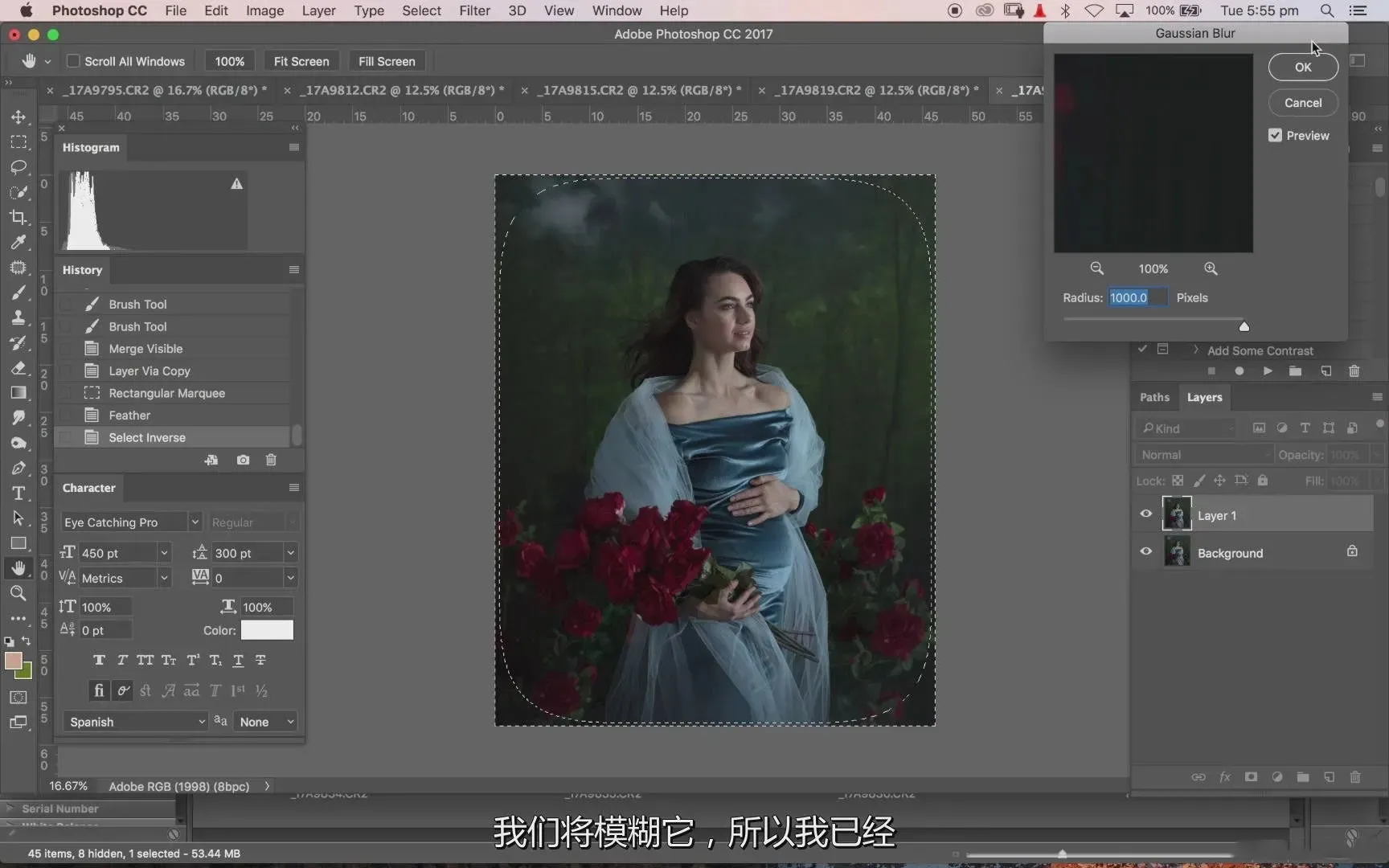The width and height of the screenshot is (1389, 868).
Task: Click Cancel in Gaussian Blur dialog
Action: click(1303, 103)
